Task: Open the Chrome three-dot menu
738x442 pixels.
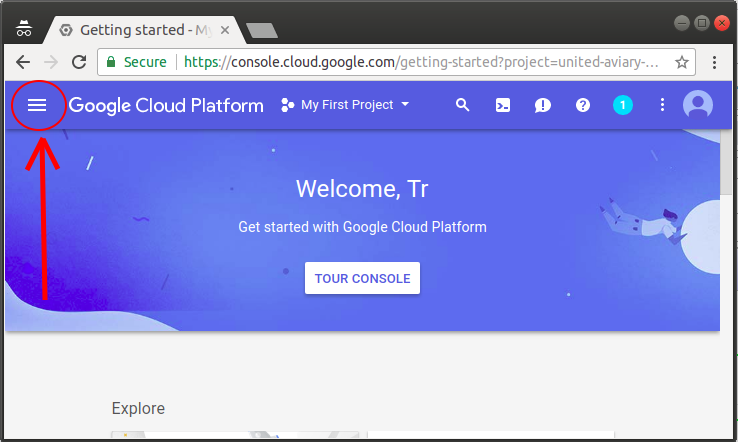Action: coord(714,62)
